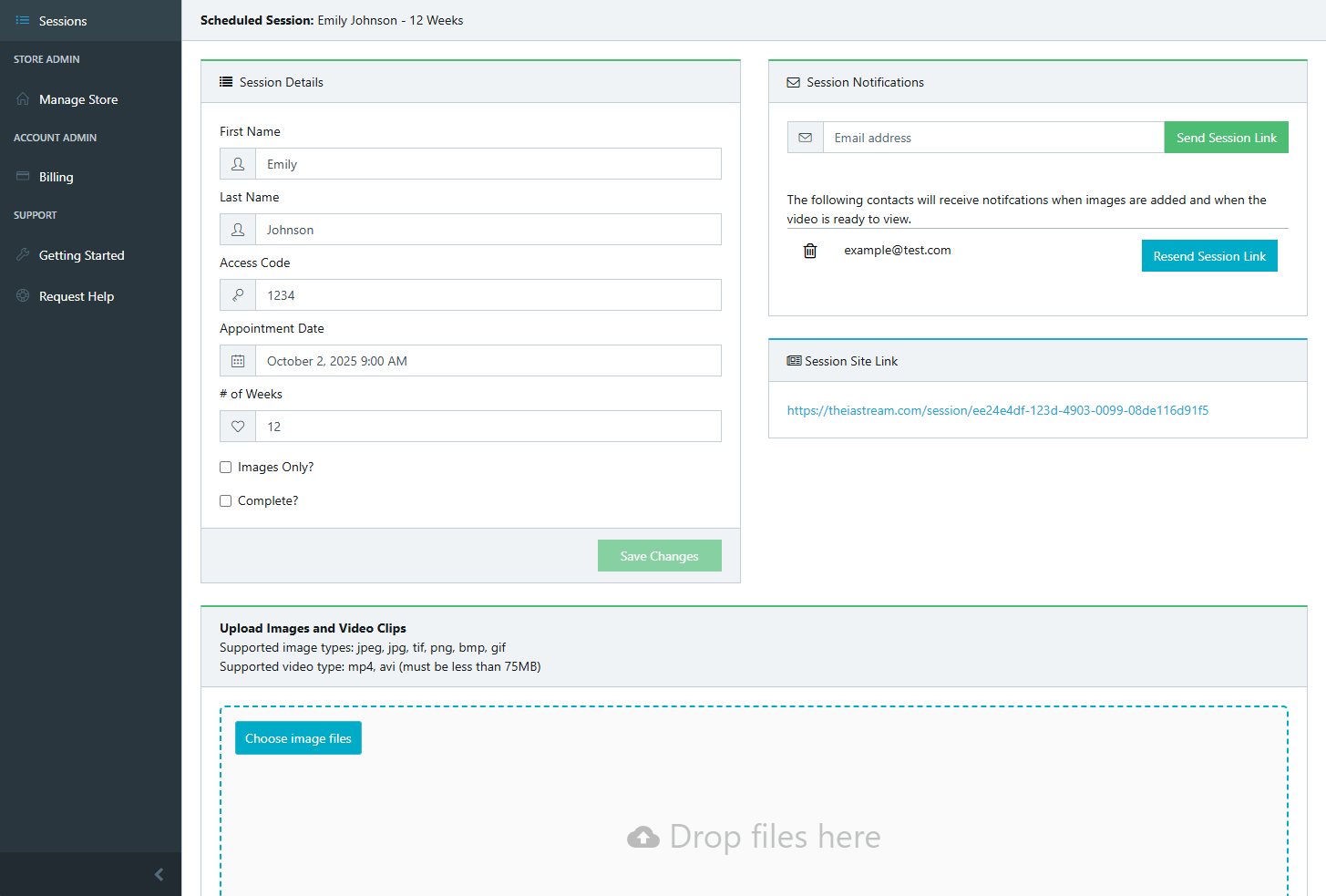Image resolution: width=1326 pixels, height=896 pixels.
Task: Collapse the sidebar with the left chevron
Action: (x=159, y=874)
